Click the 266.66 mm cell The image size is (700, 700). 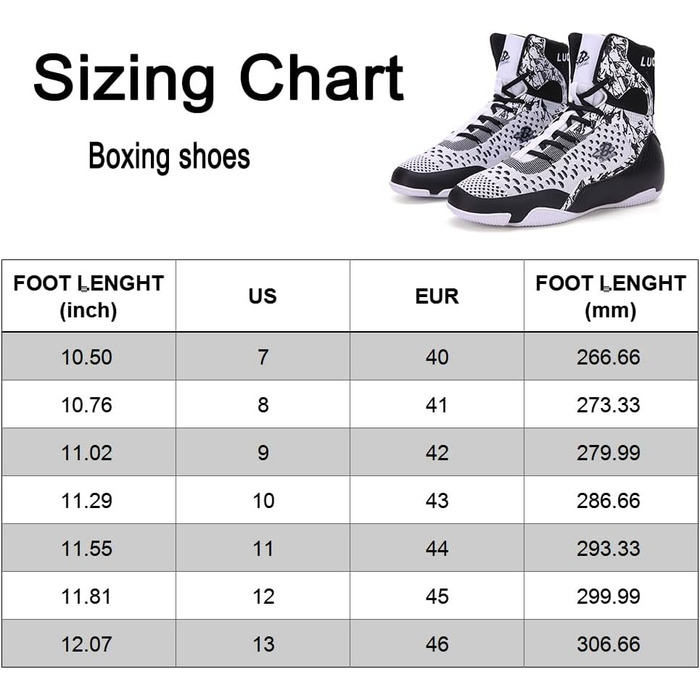click(x=610, y=356)
